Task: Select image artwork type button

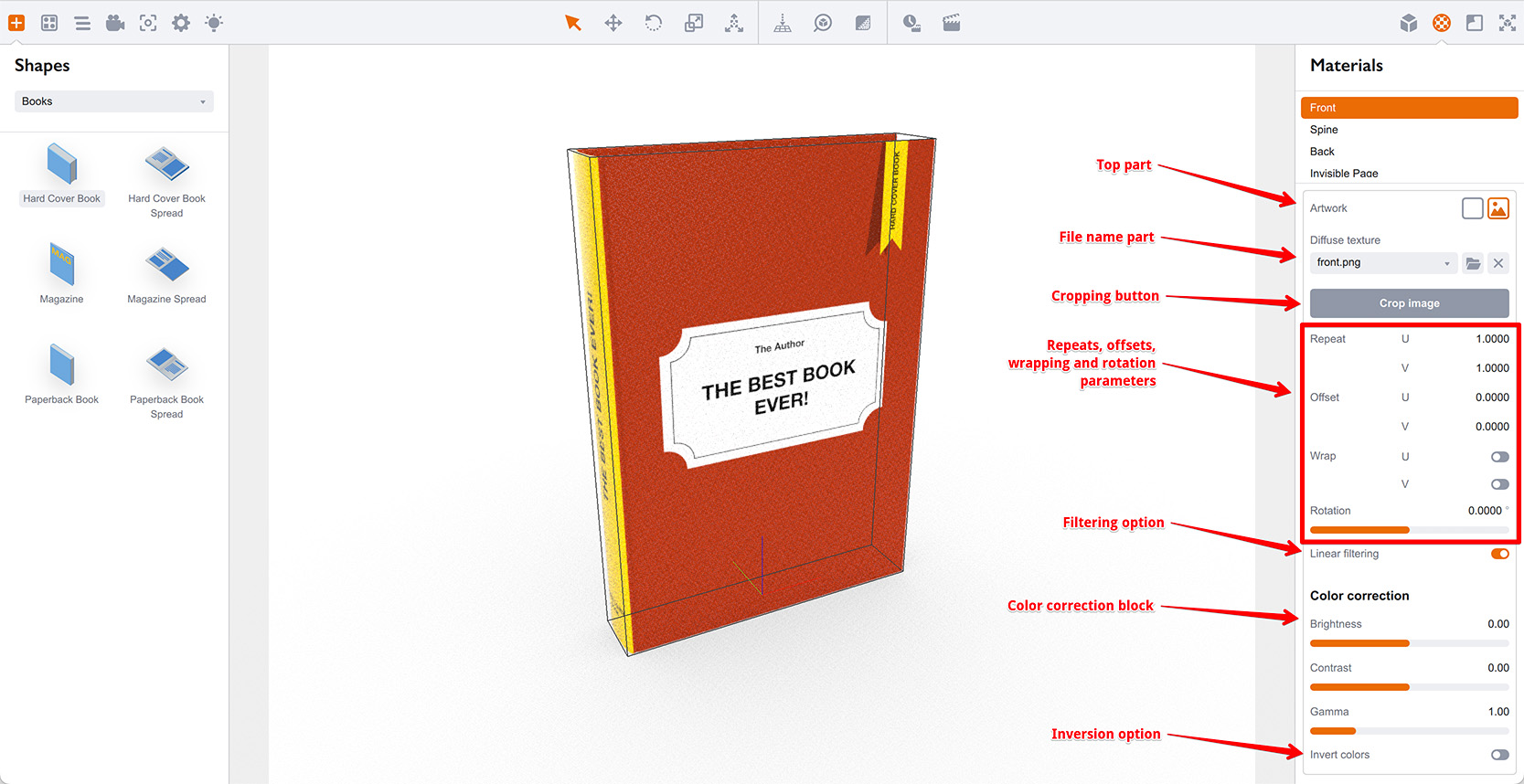Action: [1498, 208]
